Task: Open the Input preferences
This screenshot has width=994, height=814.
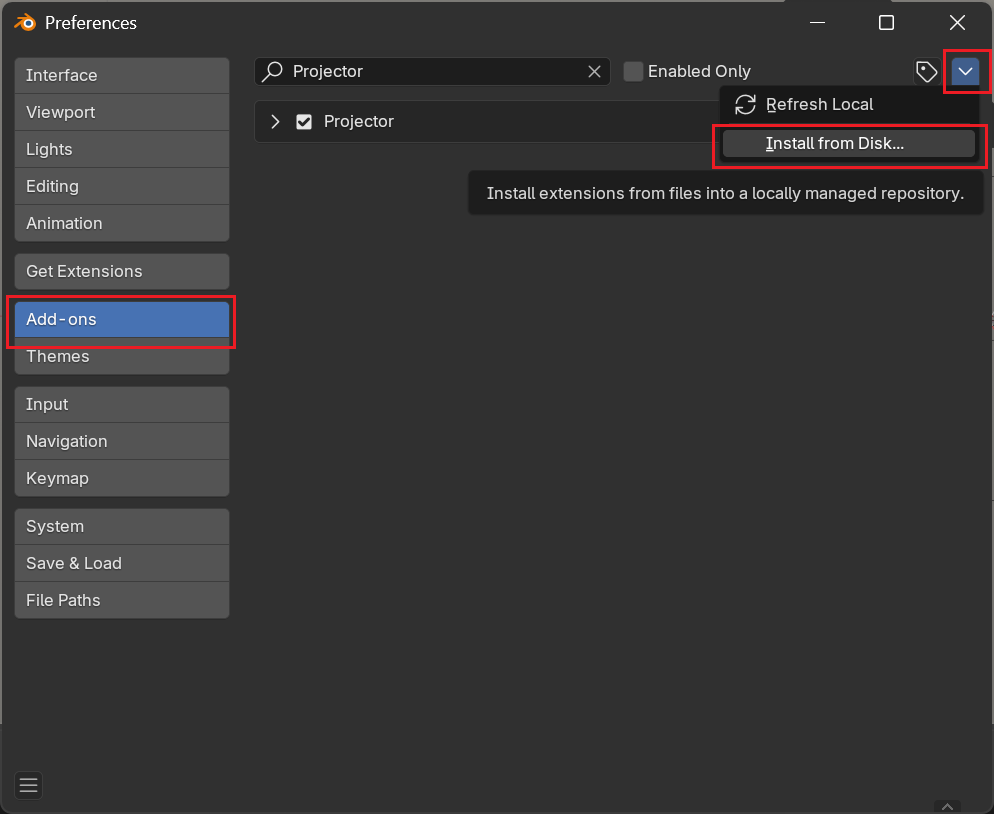Action: point(122,404)
